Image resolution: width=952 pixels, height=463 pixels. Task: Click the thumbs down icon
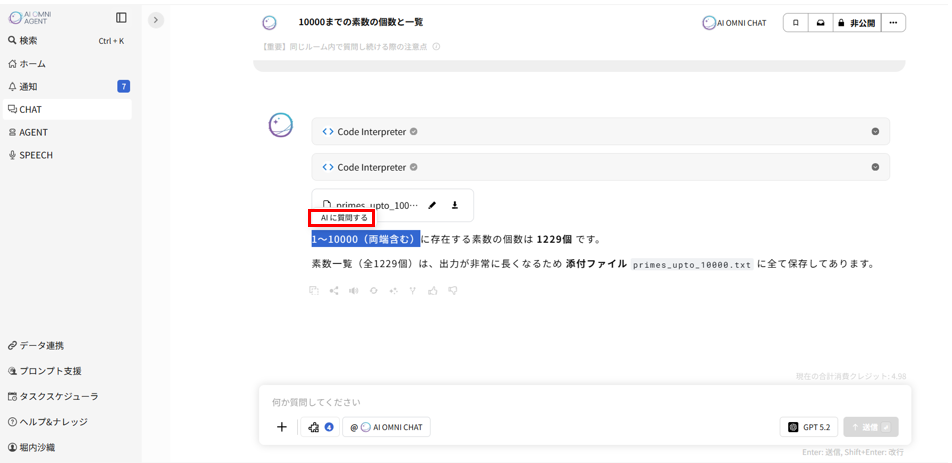(x=452, y=291)
